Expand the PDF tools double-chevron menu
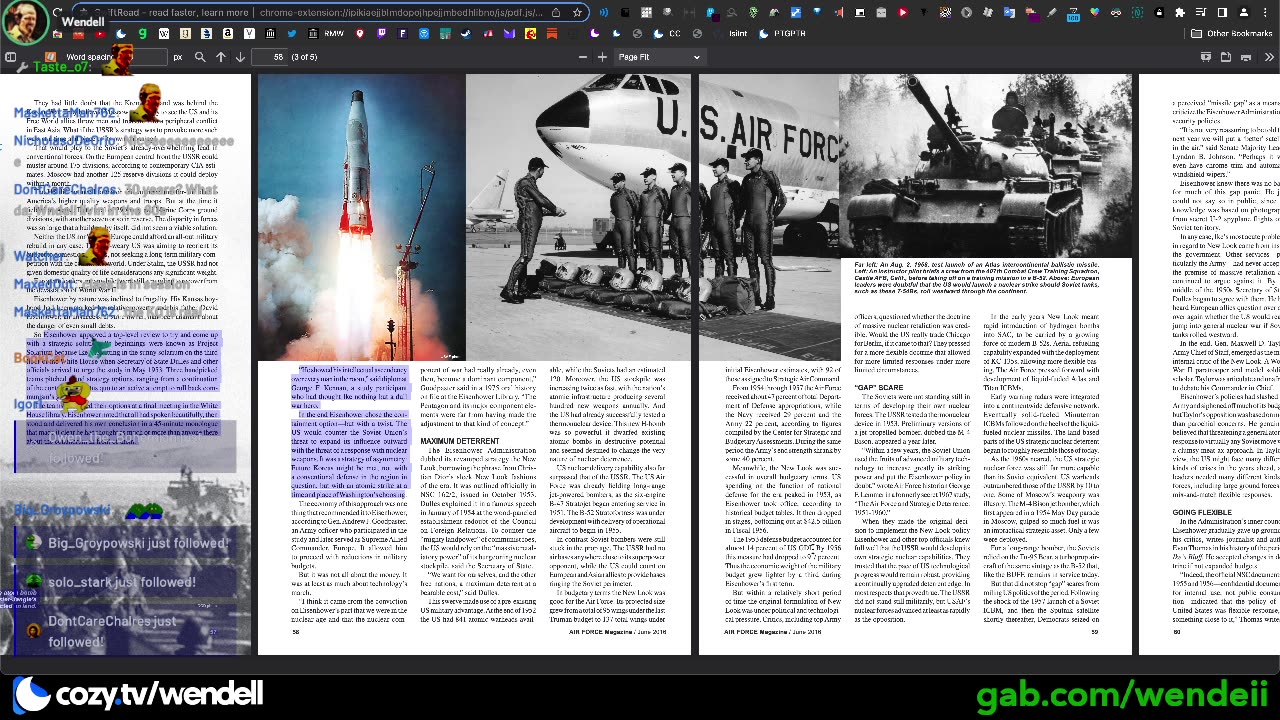 [x=1268, y=57]
